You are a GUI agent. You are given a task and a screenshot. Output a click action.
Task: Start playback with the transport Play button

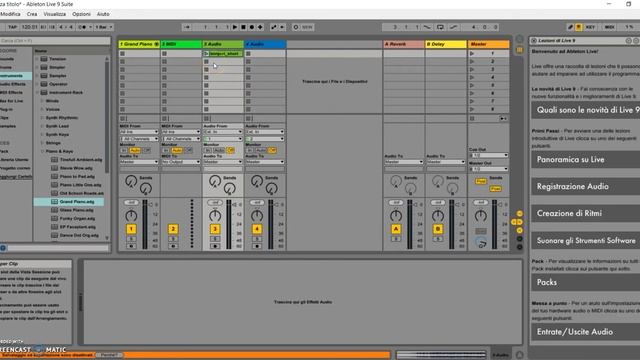pos(235,27)
